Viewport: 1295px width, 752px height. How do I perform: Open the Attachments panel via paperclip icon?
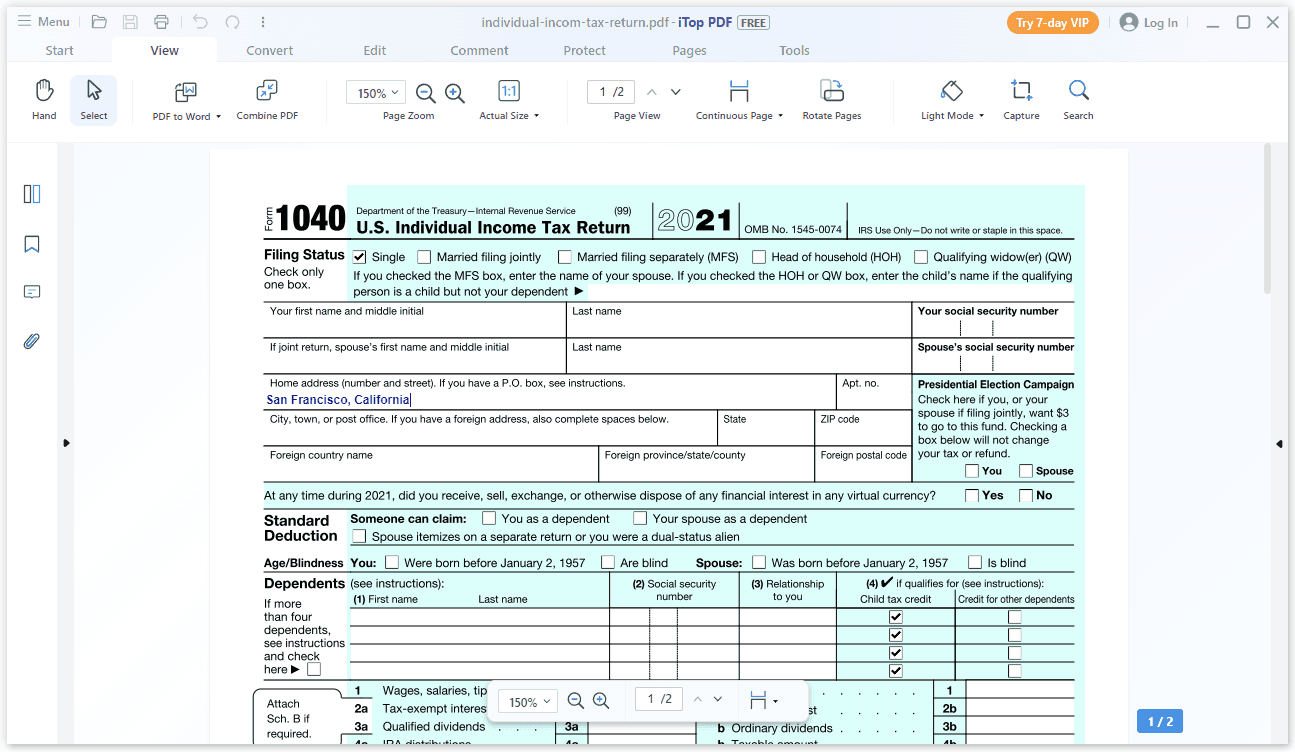(31, 341)
